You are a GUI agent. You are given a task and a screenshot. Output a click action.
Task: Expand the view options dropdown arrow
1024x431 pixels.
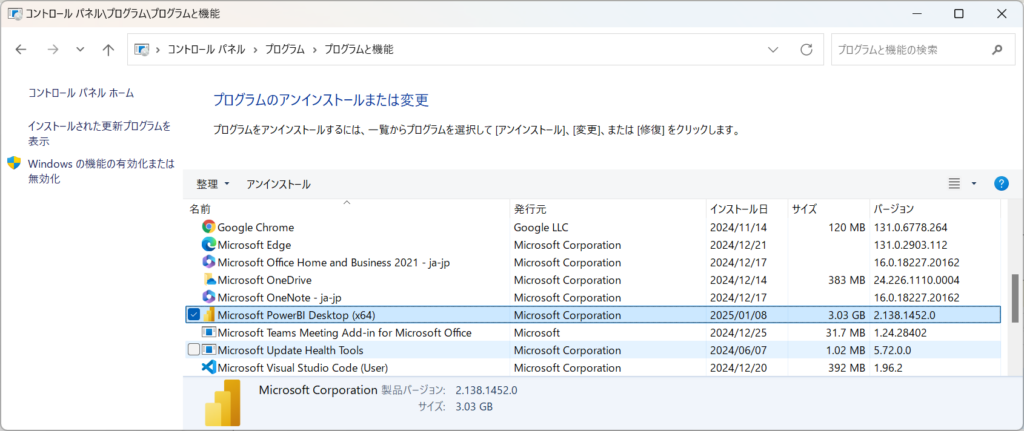coord(974,184)
